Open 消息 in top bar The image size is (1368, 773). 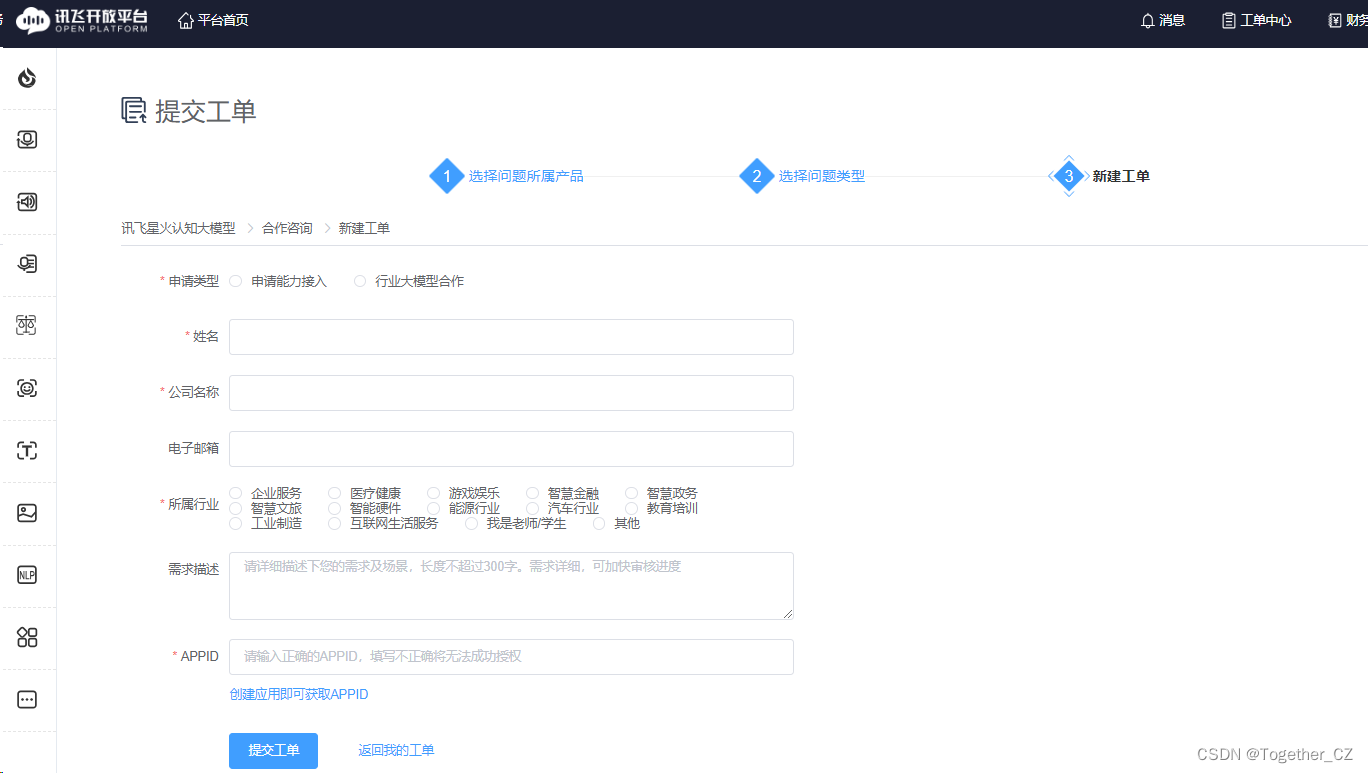click(x=1172, y=20)
